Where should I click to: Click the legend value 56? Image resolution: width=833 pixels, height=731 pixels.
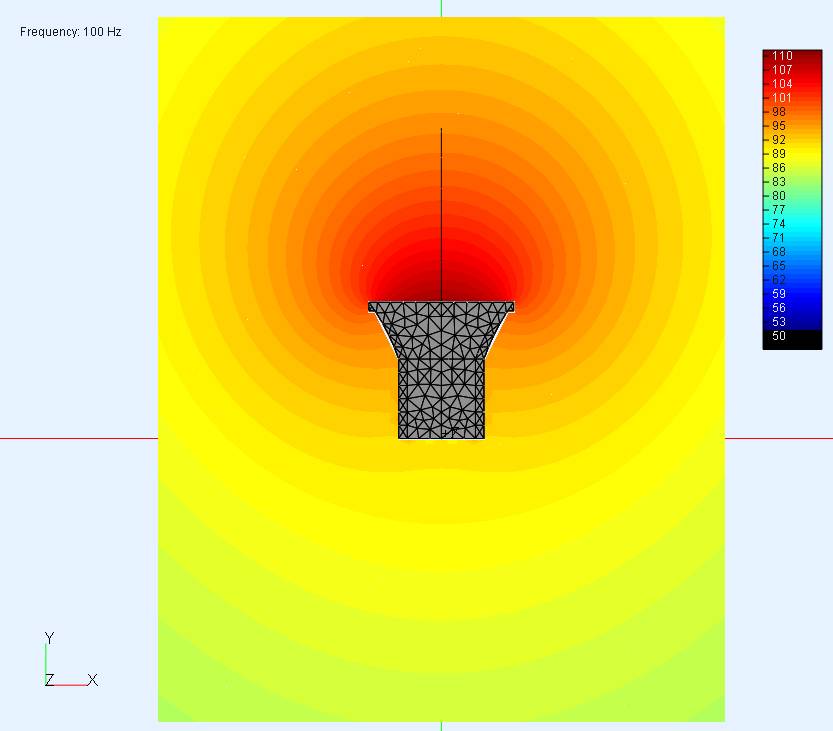click(779, 308)
